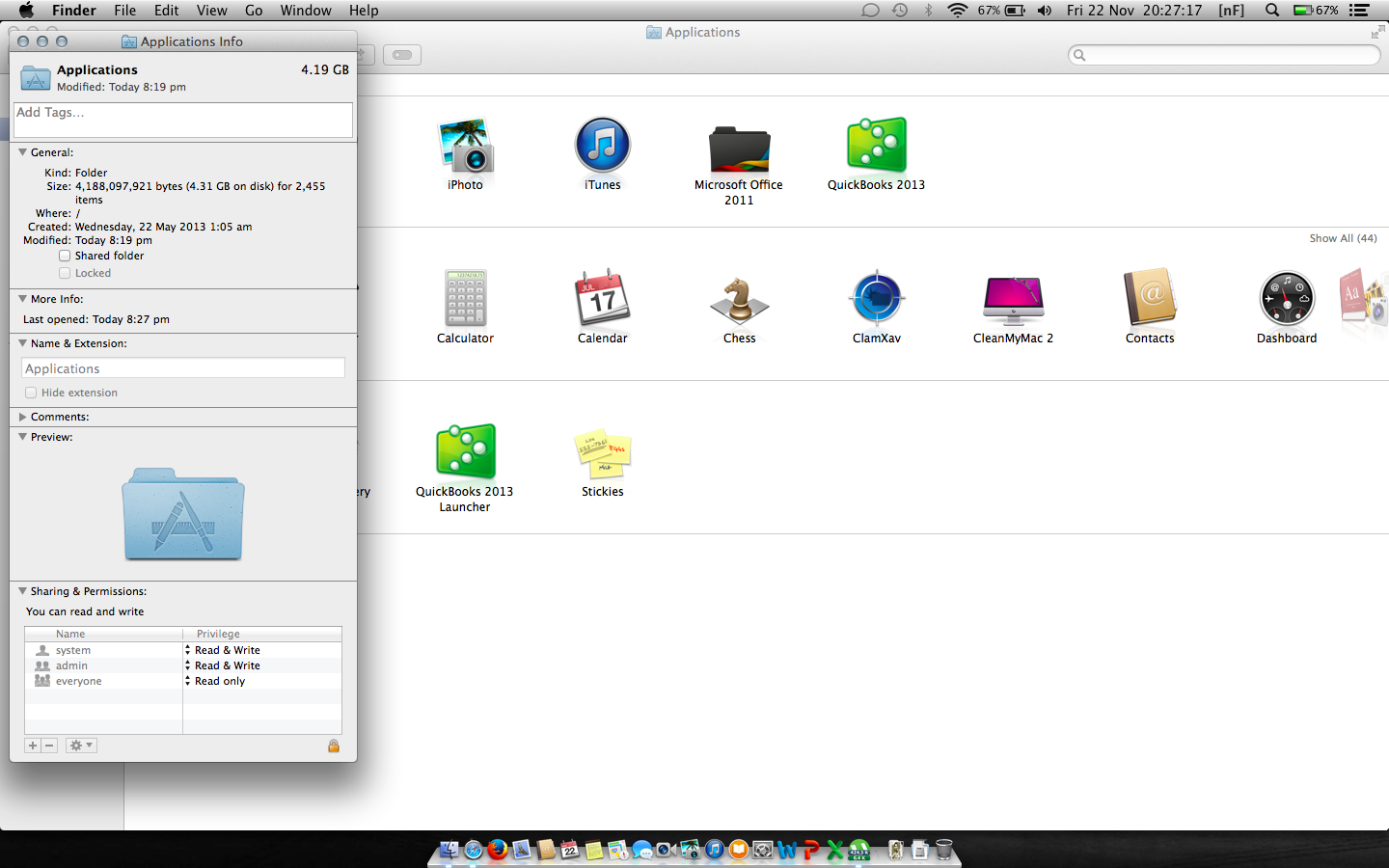Click the volume icon in menu bar
Screen dimensions: 1389x868
(x=1045, y=11)
